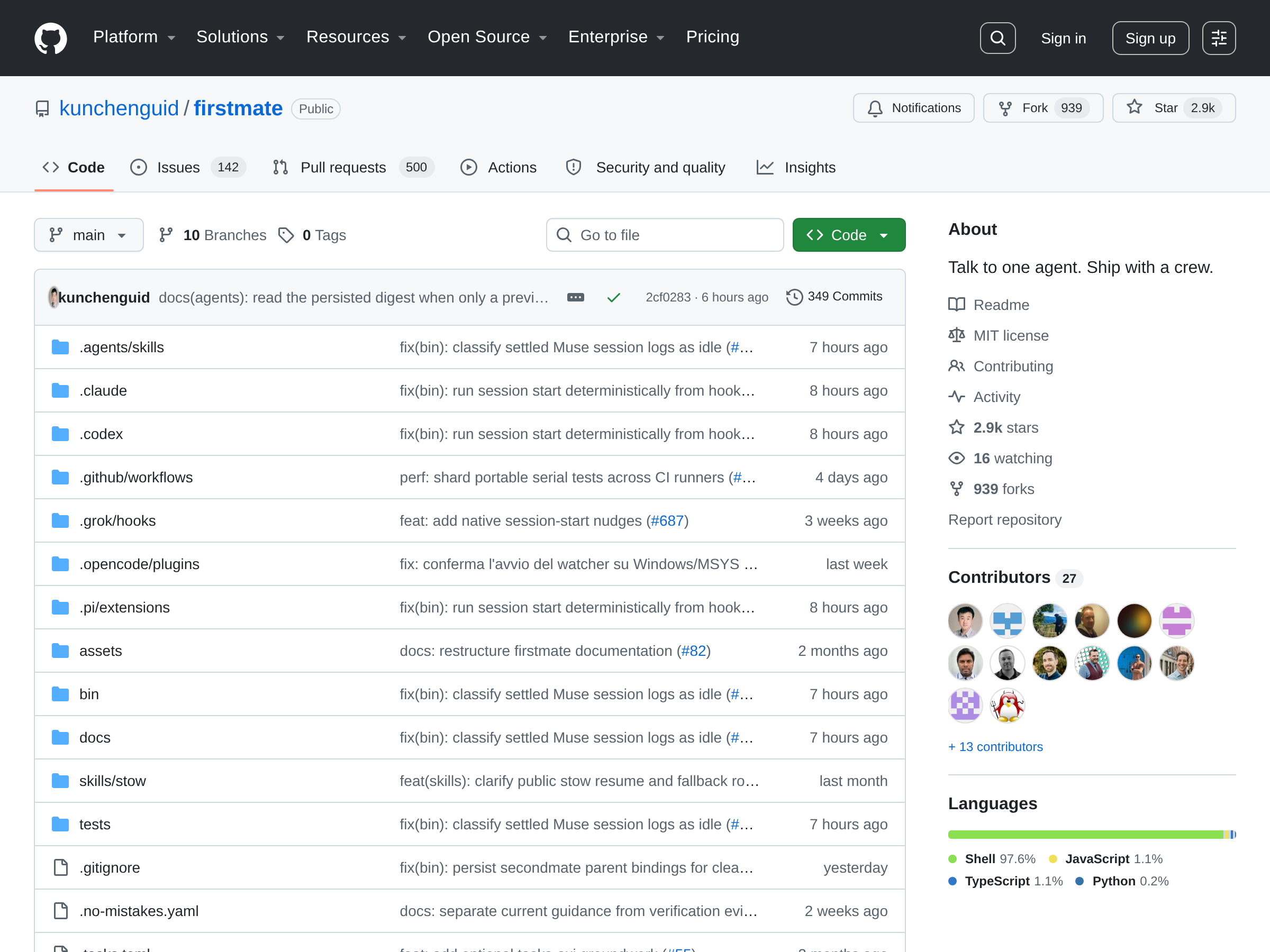Show the + 13 contributors link
This screenshot has height=952, width=1270.
(x=995, y=747)
